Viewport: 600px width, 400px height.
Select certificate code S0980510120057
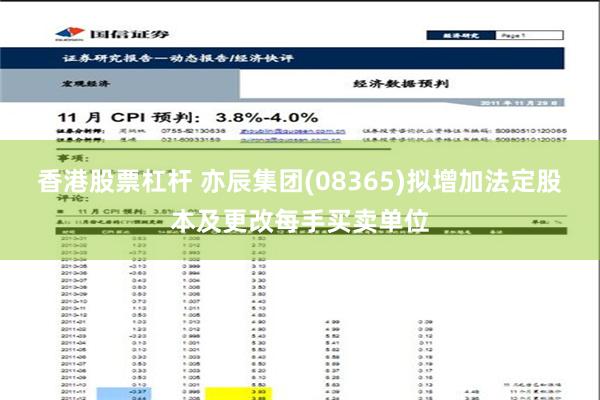click(x=531, y=140)
